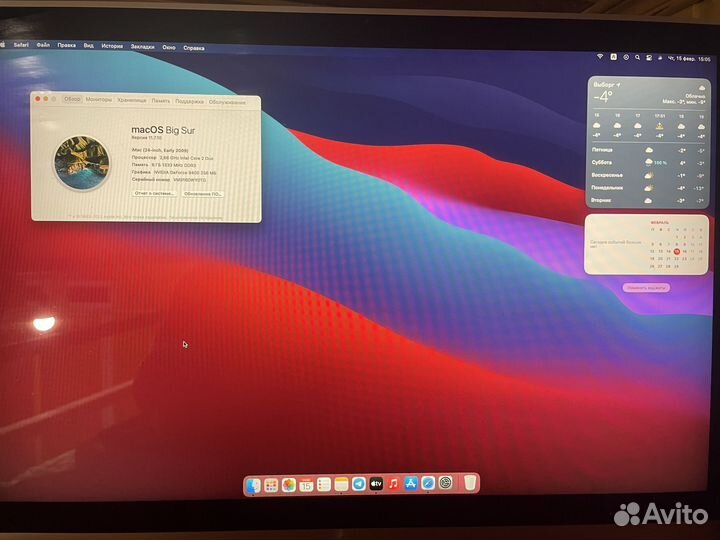Click the iMac (24-inch, Early 2009) model line

tap(160, 151)
